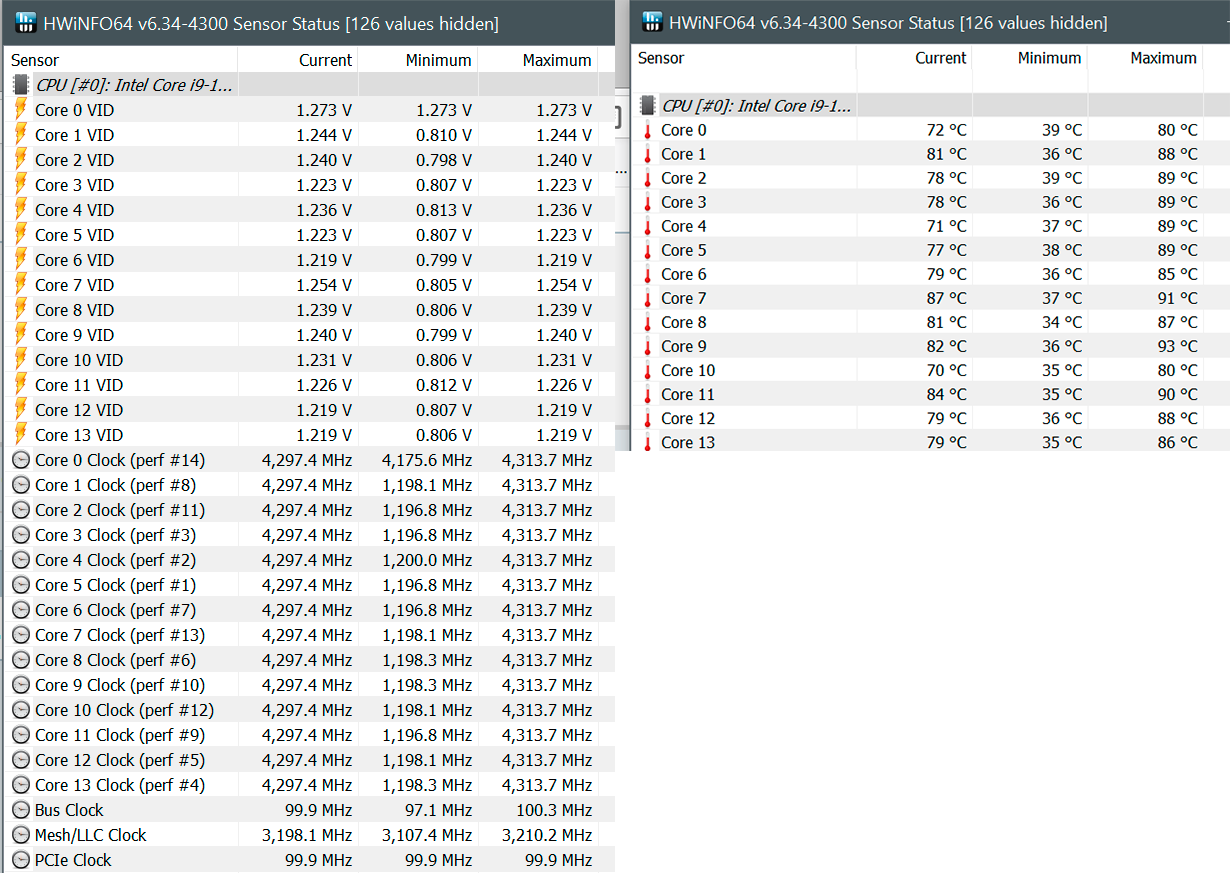1230x873 pixels.
Task: Select the Core 2 temperature row in right window
Action: (x=931, y=178)
